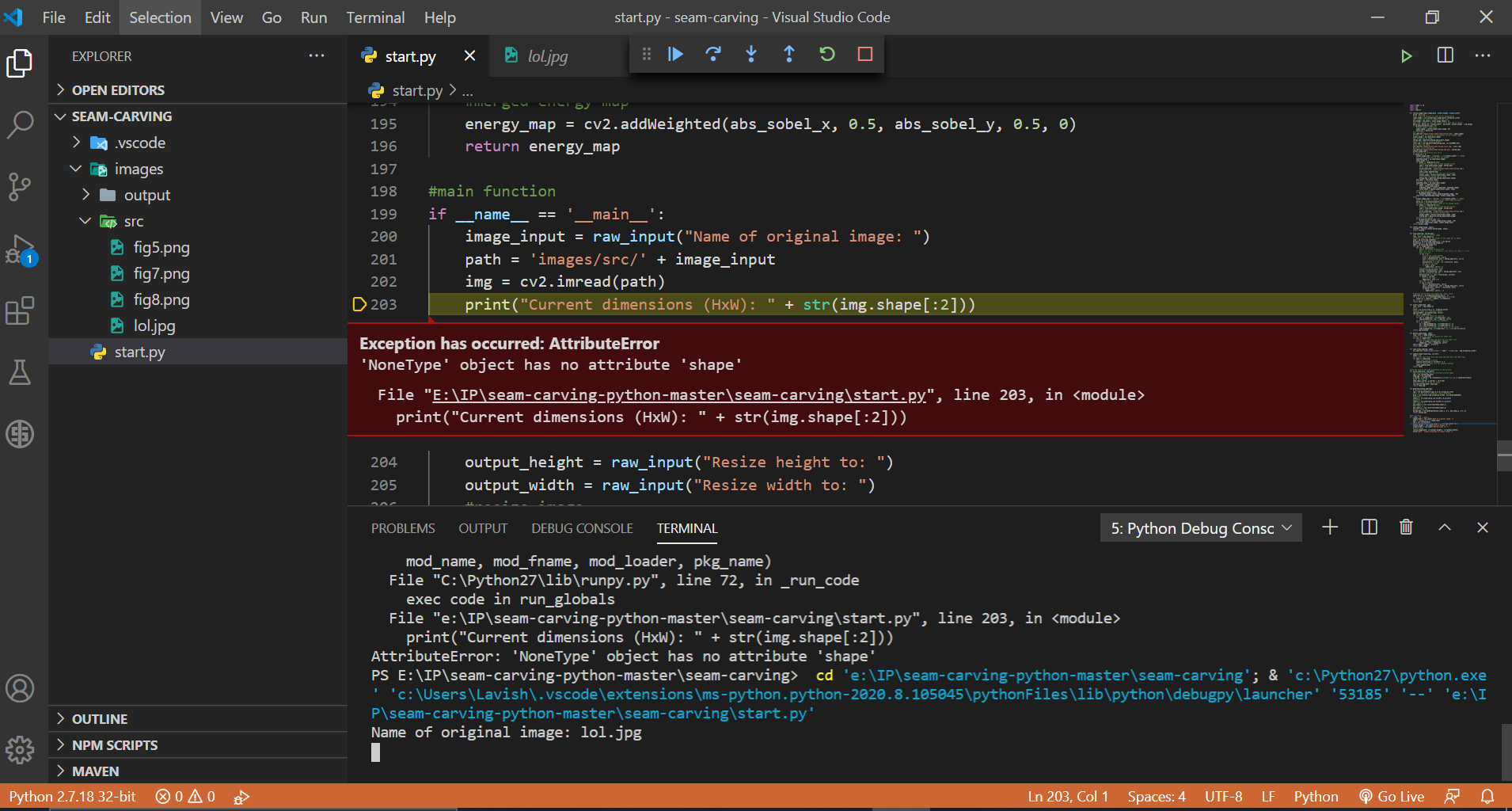Open the Python Debug Console terminal dropdown
Viewport: 1512px width, 811px height.
[1201, 528]
